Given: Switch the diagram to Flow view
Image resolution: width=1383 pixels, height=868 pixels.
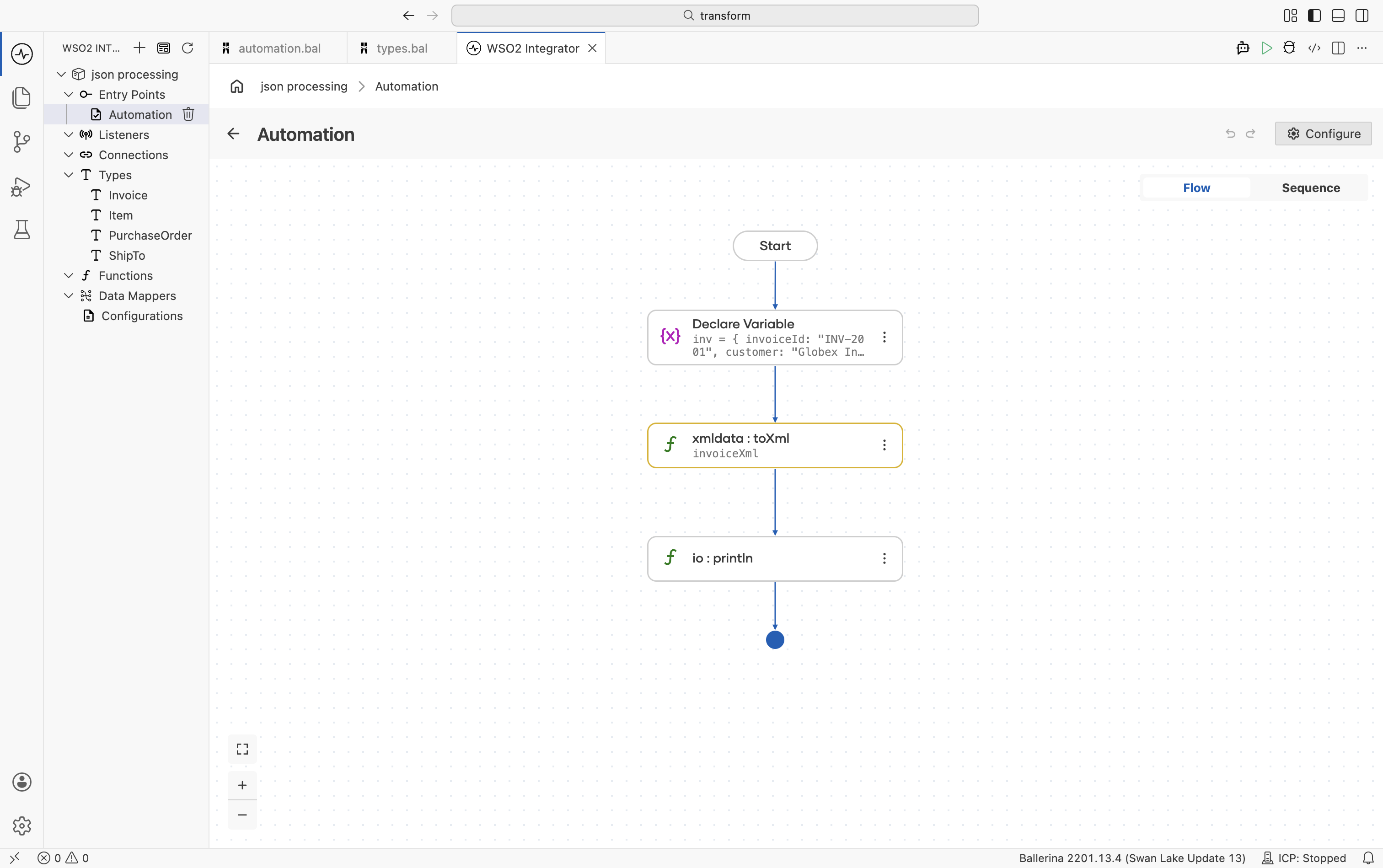Looking at the screenshot, I should click(1196, 188).
